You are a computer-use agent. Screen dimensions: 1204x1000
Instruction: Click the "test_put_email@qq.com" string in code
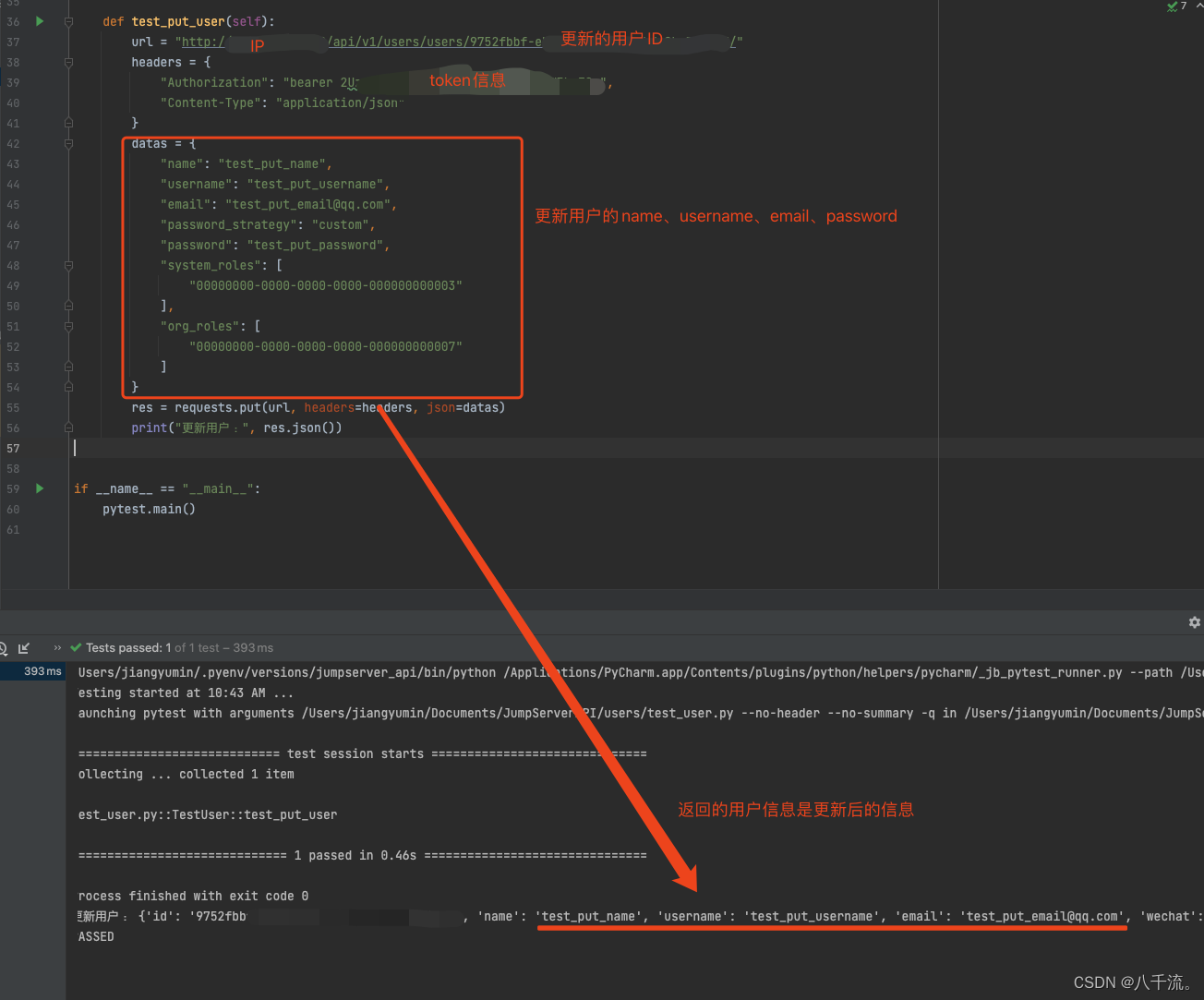tap(307, 204)
